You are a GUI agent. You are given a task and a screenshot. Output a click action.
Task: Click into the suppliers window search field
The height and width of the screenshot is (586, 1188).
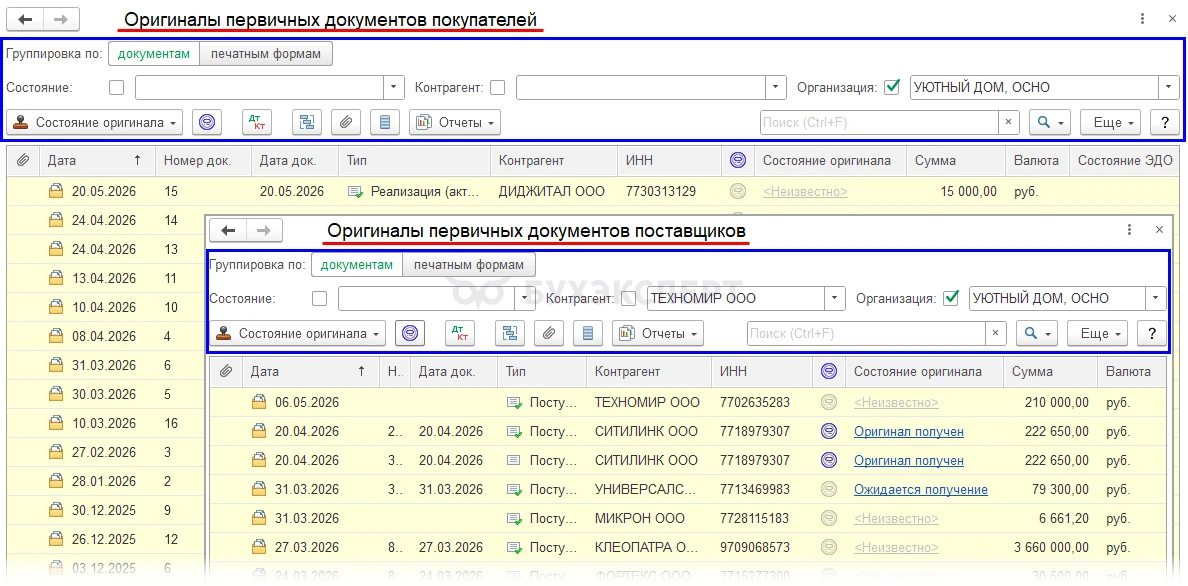[866, 333]
